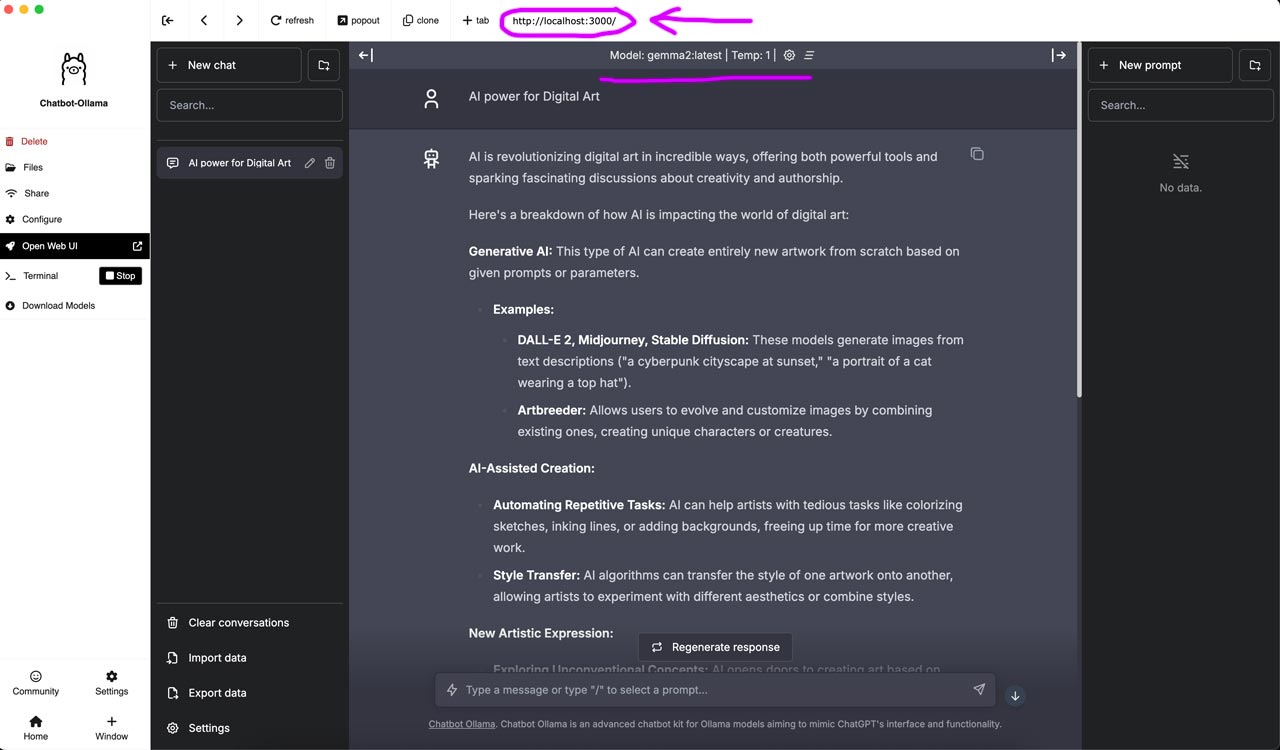Click the chat Search field
Viewport: 1280px width, 750px height.
tap(250, 105)
